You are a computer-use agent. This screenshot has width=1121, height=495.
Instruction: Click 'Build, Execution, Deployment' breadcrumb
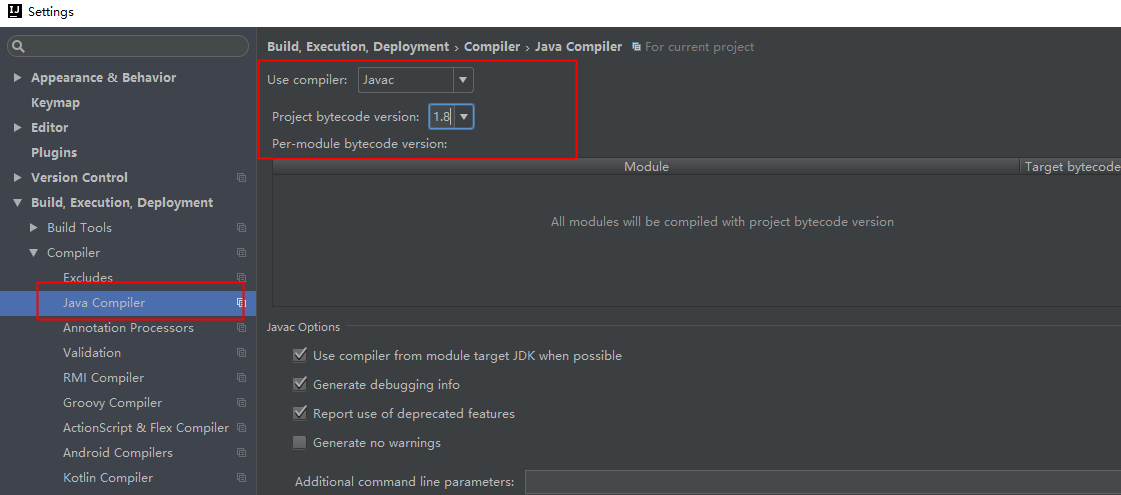point(358,46)
